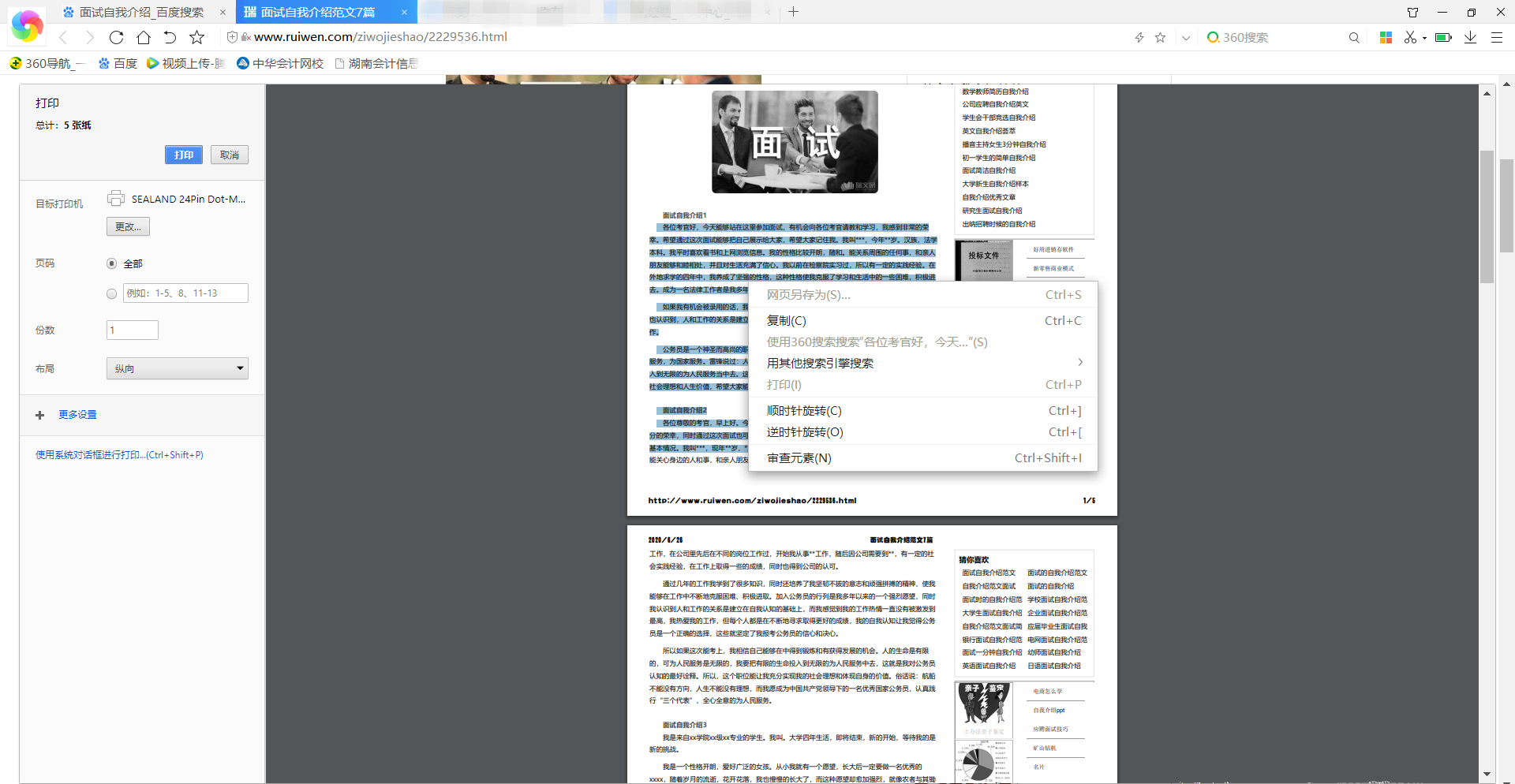
Task: Click the 更改... printer button
Action: pos(128,226)
